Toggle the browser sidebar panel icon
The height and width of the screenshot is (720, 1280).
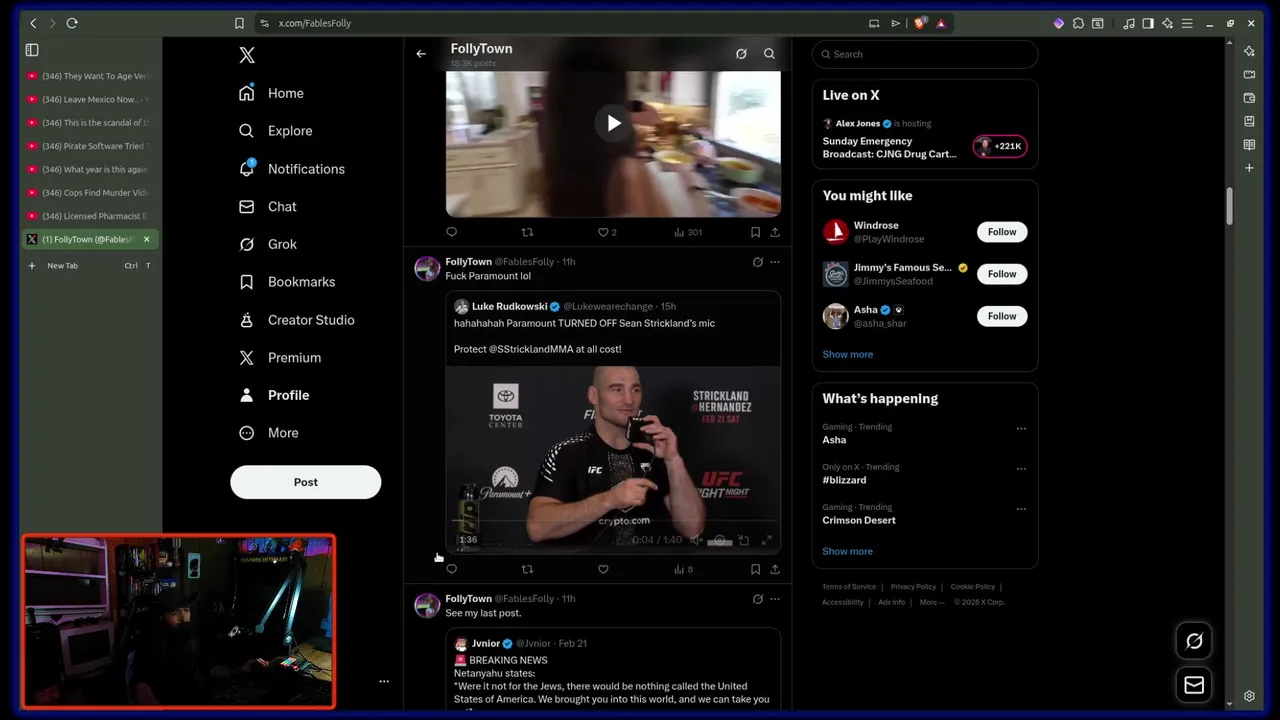pyautogui.click(x=1148, y=23)
